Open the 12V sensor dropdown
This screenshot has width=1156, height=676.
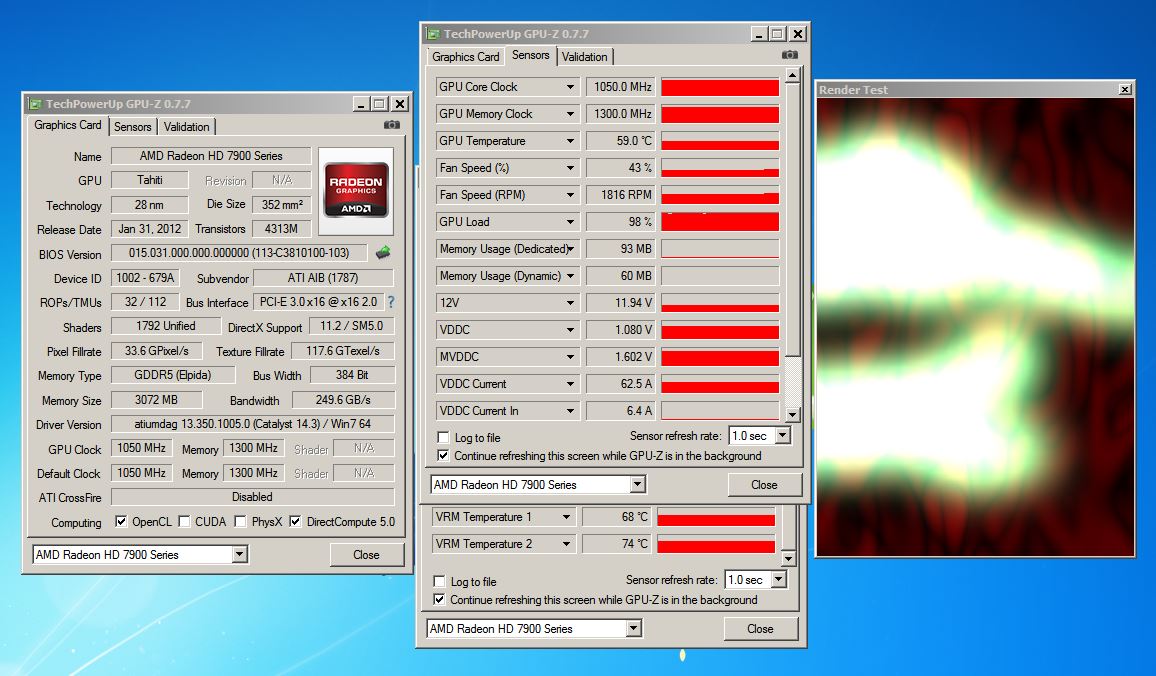click(x=570, y=303)
